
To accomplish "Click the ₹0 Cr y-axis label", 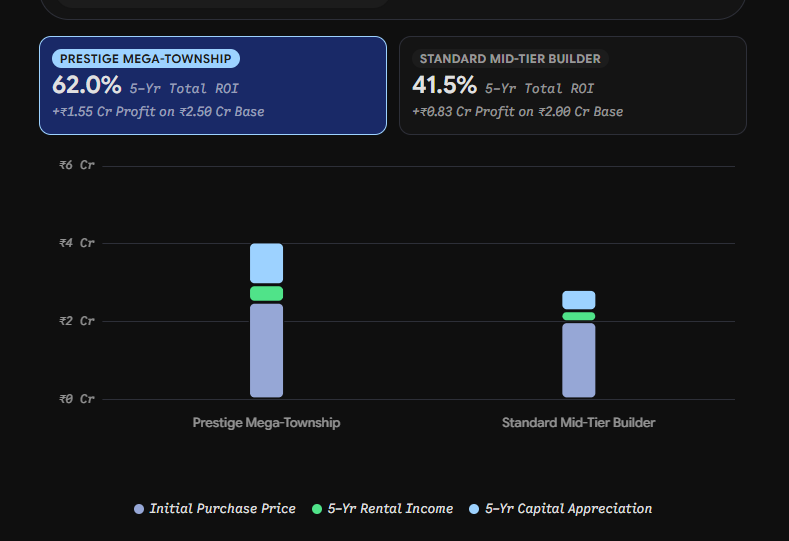I will click(77, 399).
